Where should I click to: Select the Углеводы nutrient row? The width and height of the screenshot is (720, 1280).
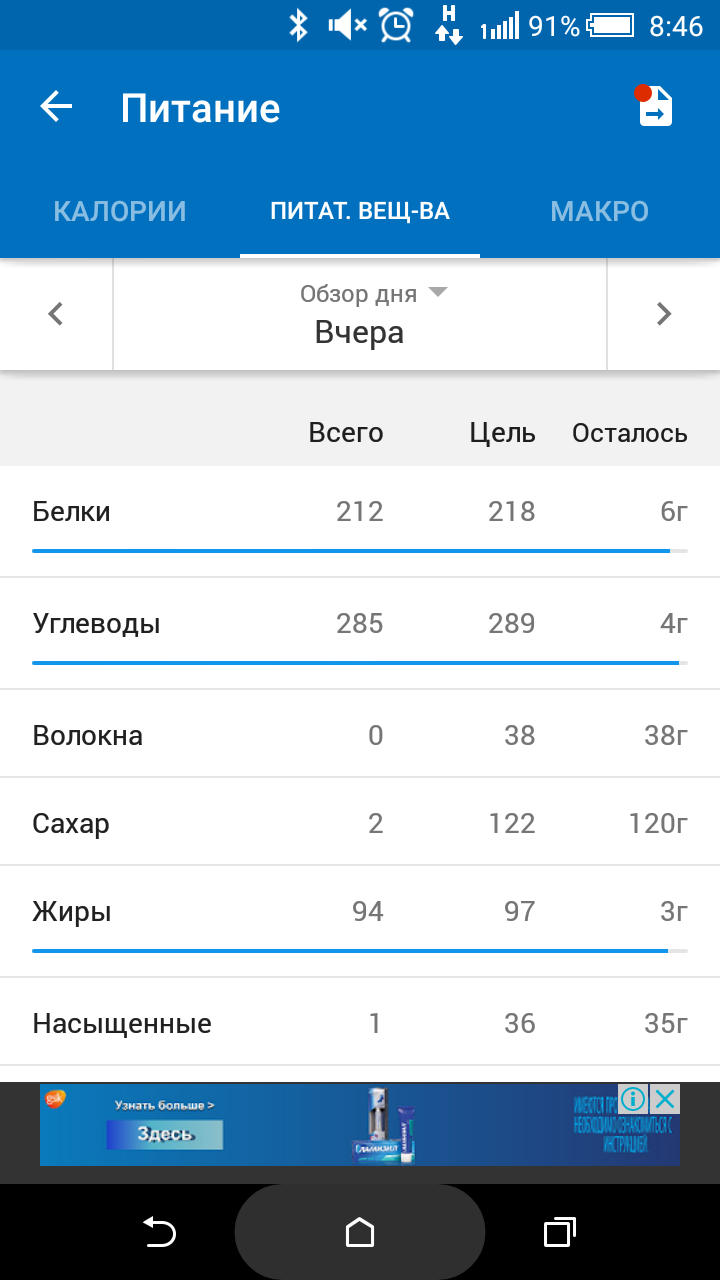(360, 624)
